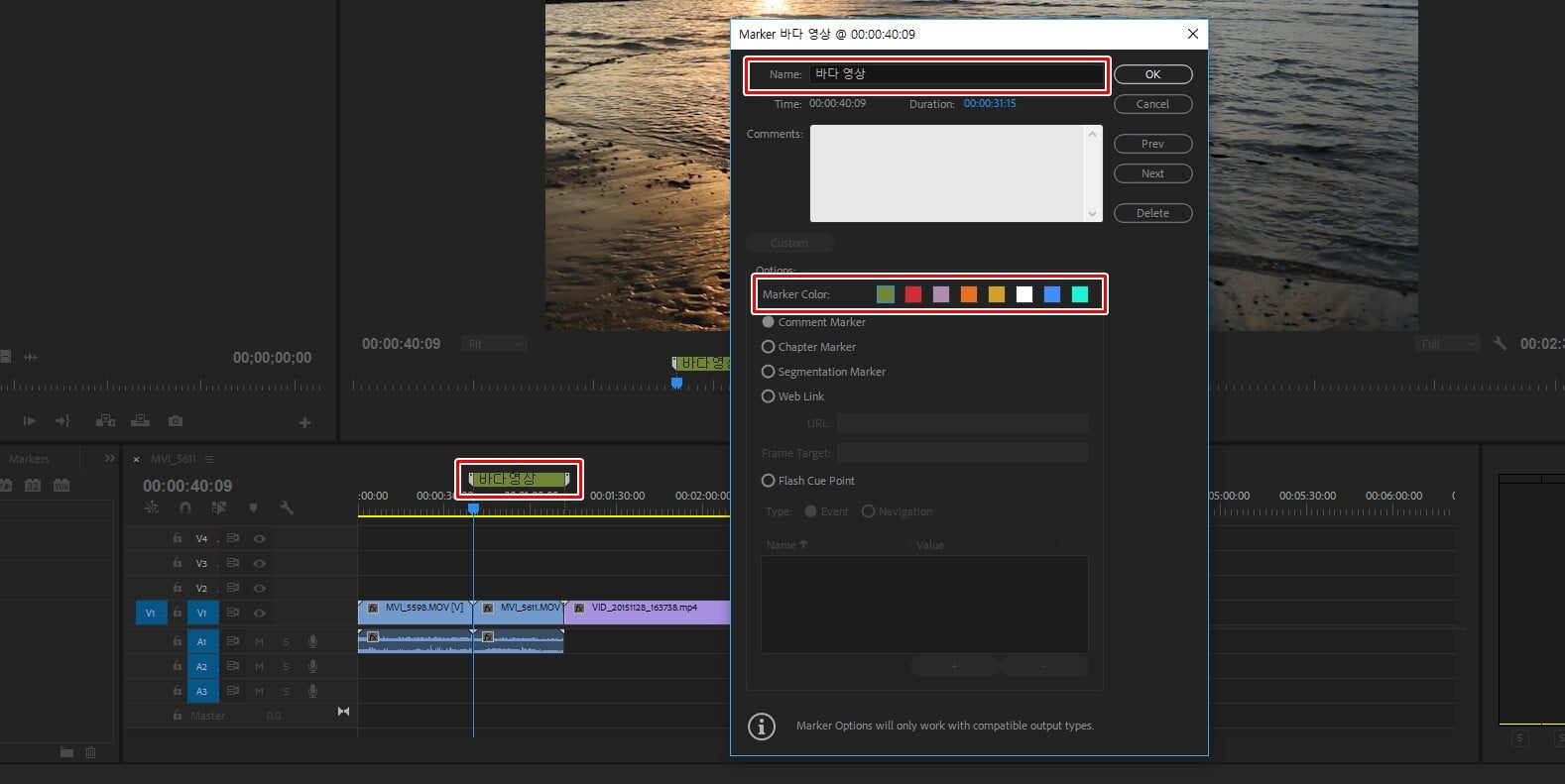The height and width of the screenshot is (784, 1565).
Task: Pick the red marker color swatch
Action: (x=913, y=294)
